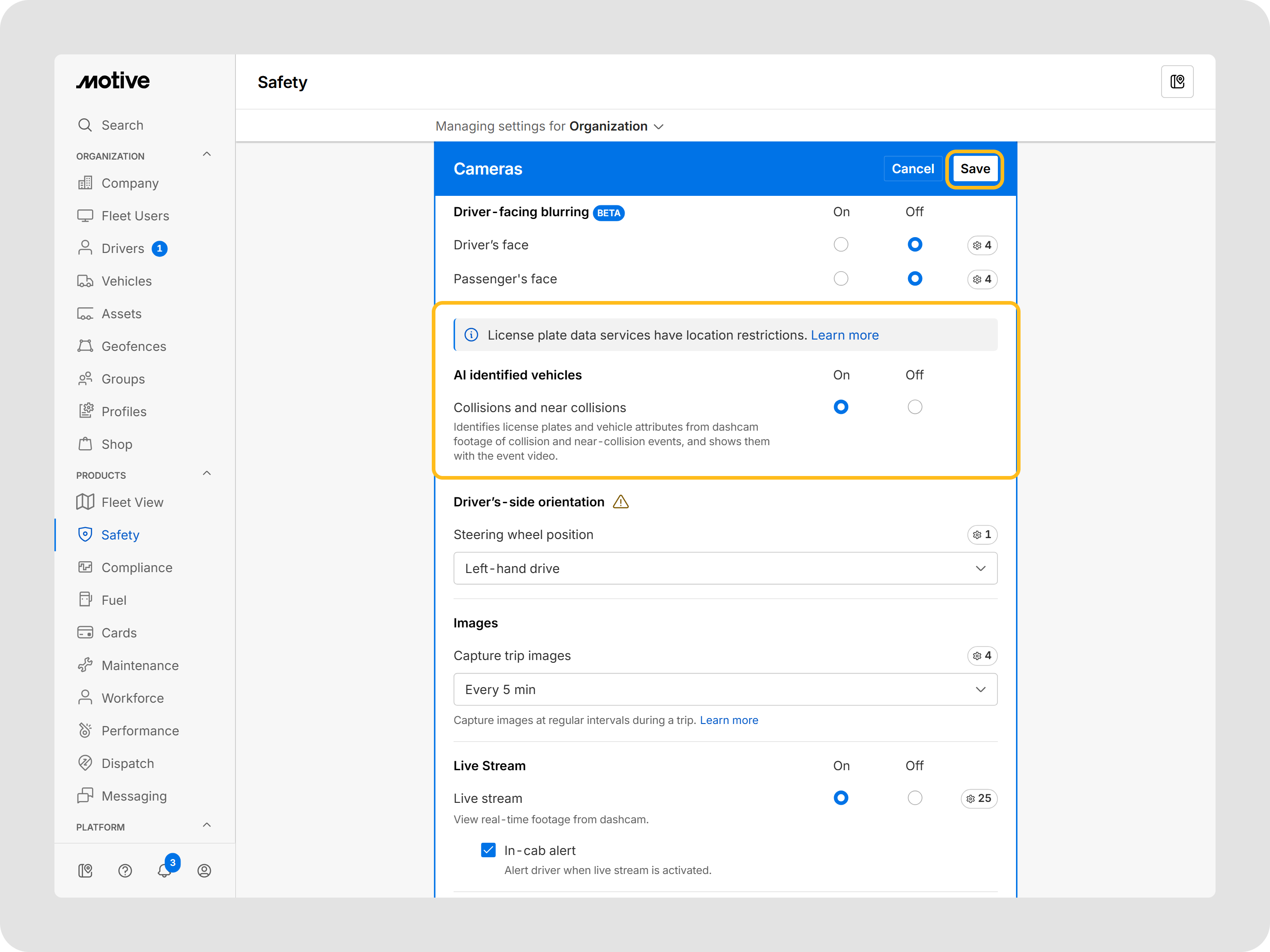Image resolution: width=1270 pixels, height=952 pixels.
Task: Collapse the ORGANIZATION sidebar section
Action: click(207, 155)
